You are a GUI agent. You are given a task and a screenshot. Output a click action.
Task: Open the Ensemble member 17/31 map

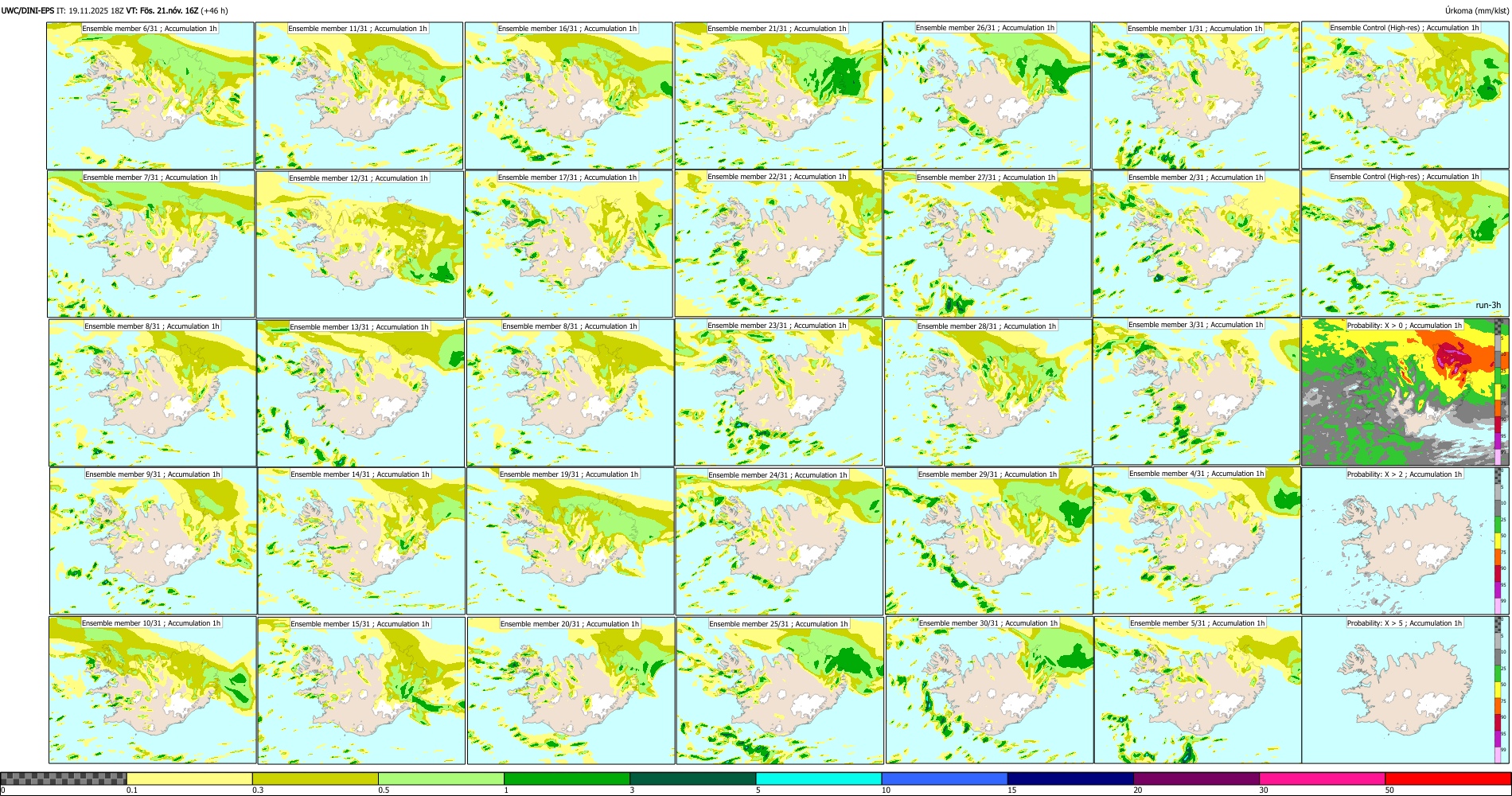click(x=569, y=244)
